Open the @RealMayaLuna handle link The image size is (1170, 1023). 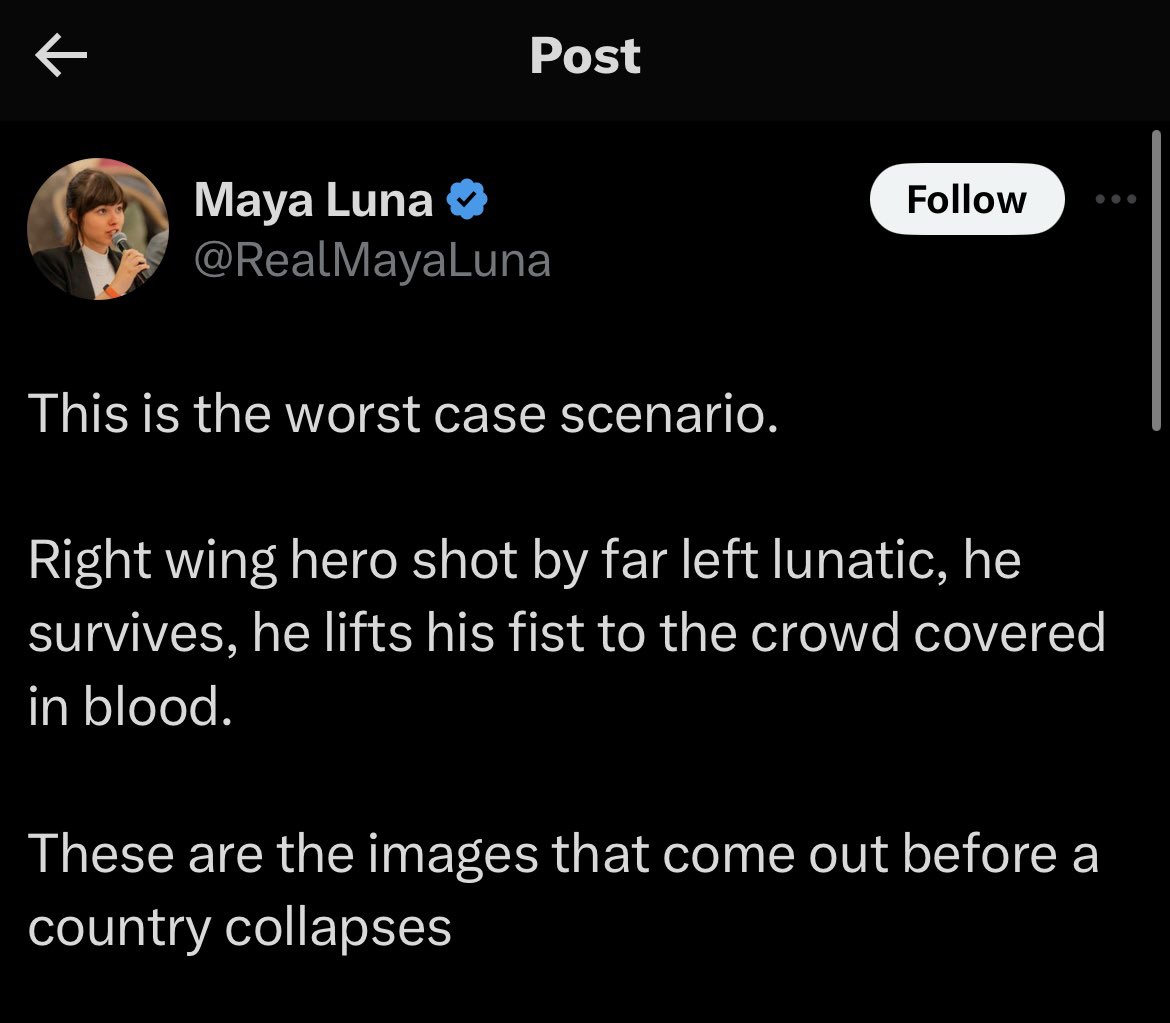click(x=372, y=260)
